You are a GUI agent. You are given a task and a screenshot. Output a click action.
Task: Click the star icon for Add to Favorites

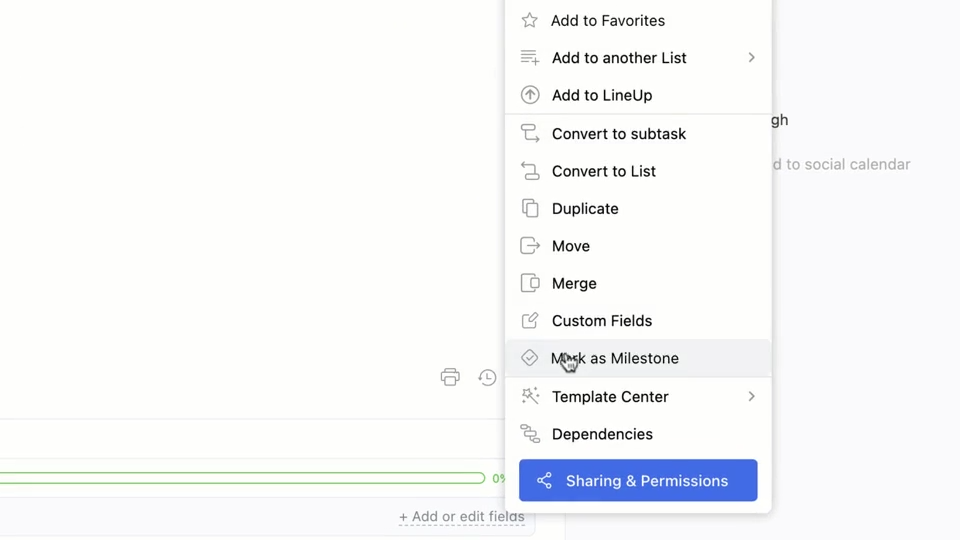(530, 20)
